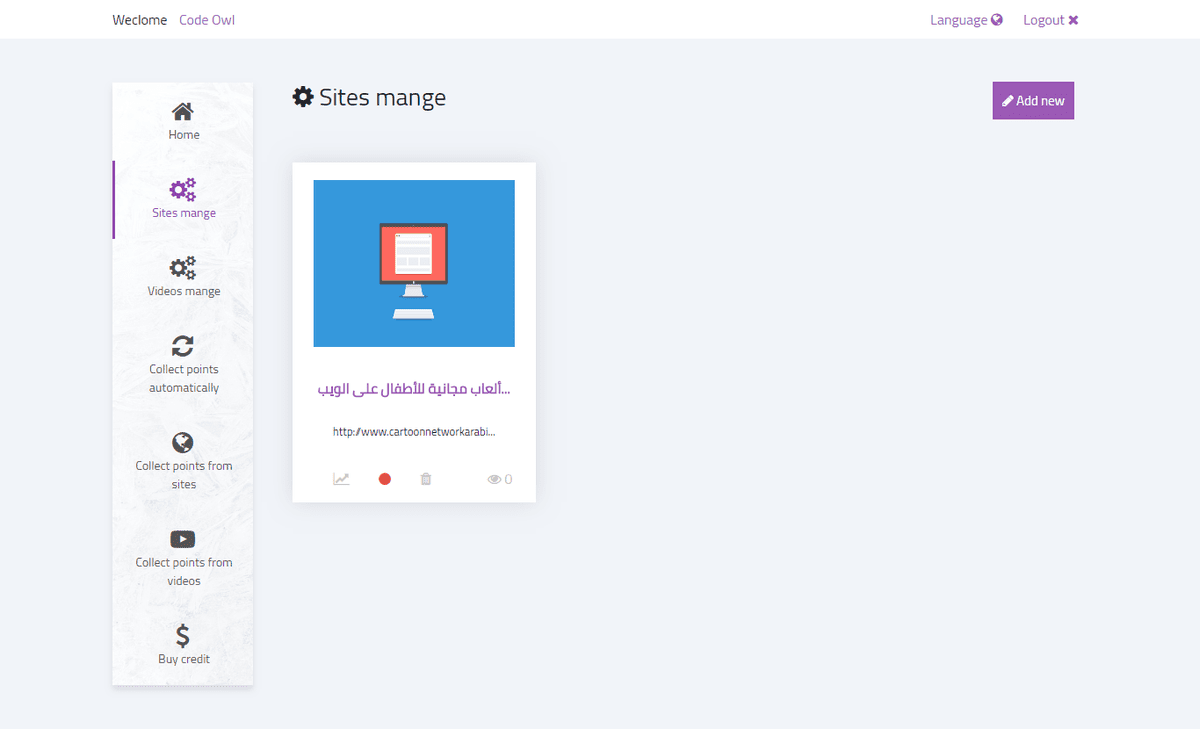Screen dimensions: 1200x729
Task: Click the gear icon beside Sites mange heading
Action: coord(303,96)
